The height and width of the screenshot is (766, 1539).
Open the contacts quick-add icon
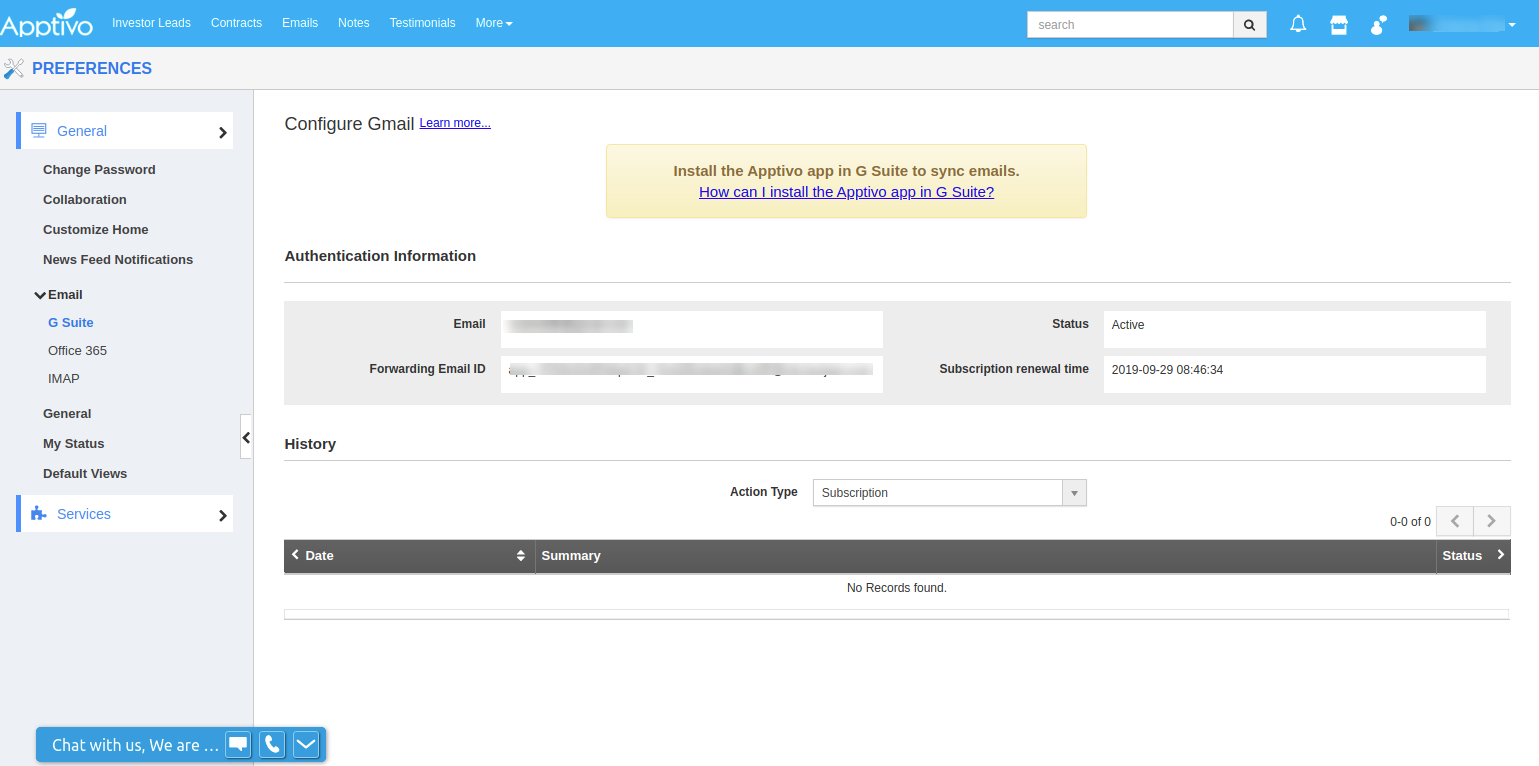(1379, 24)
